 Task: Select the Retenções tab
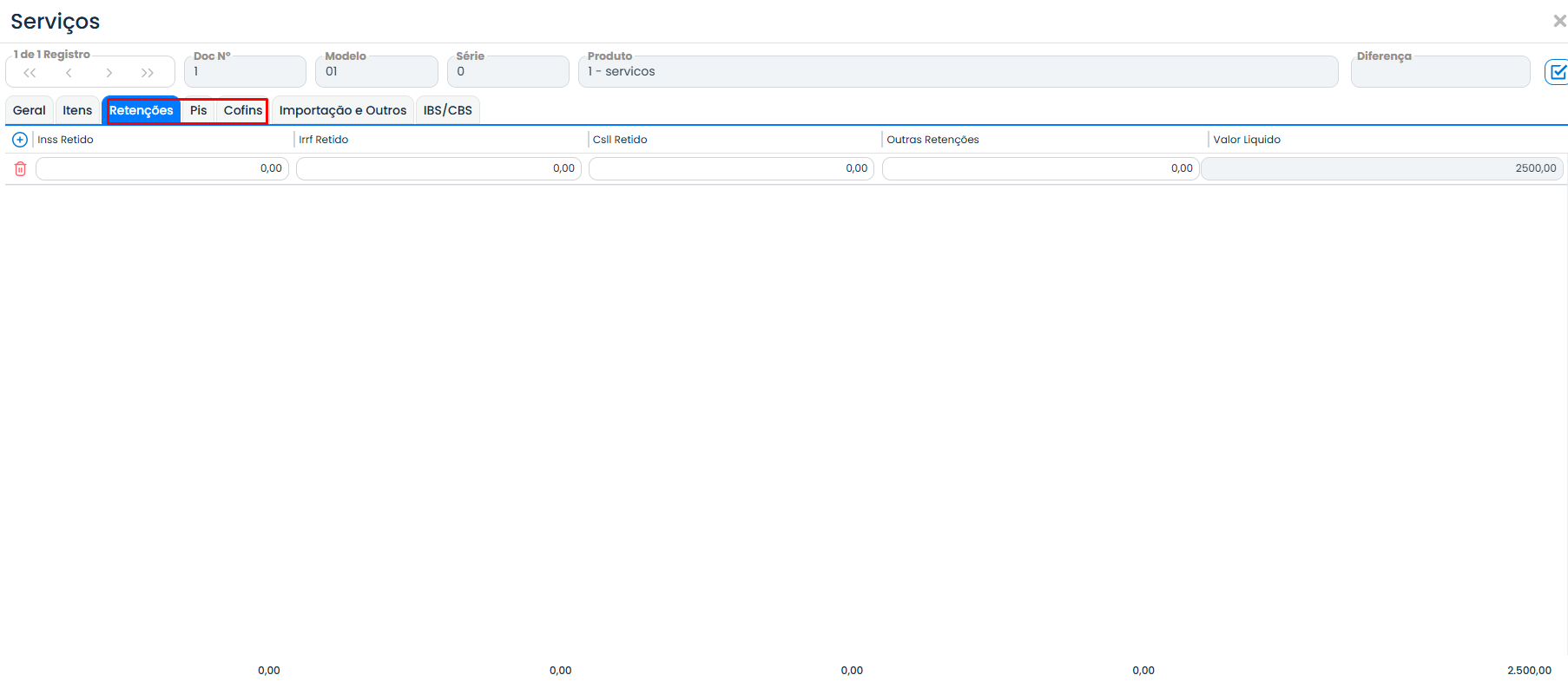[x=142, y=110]
